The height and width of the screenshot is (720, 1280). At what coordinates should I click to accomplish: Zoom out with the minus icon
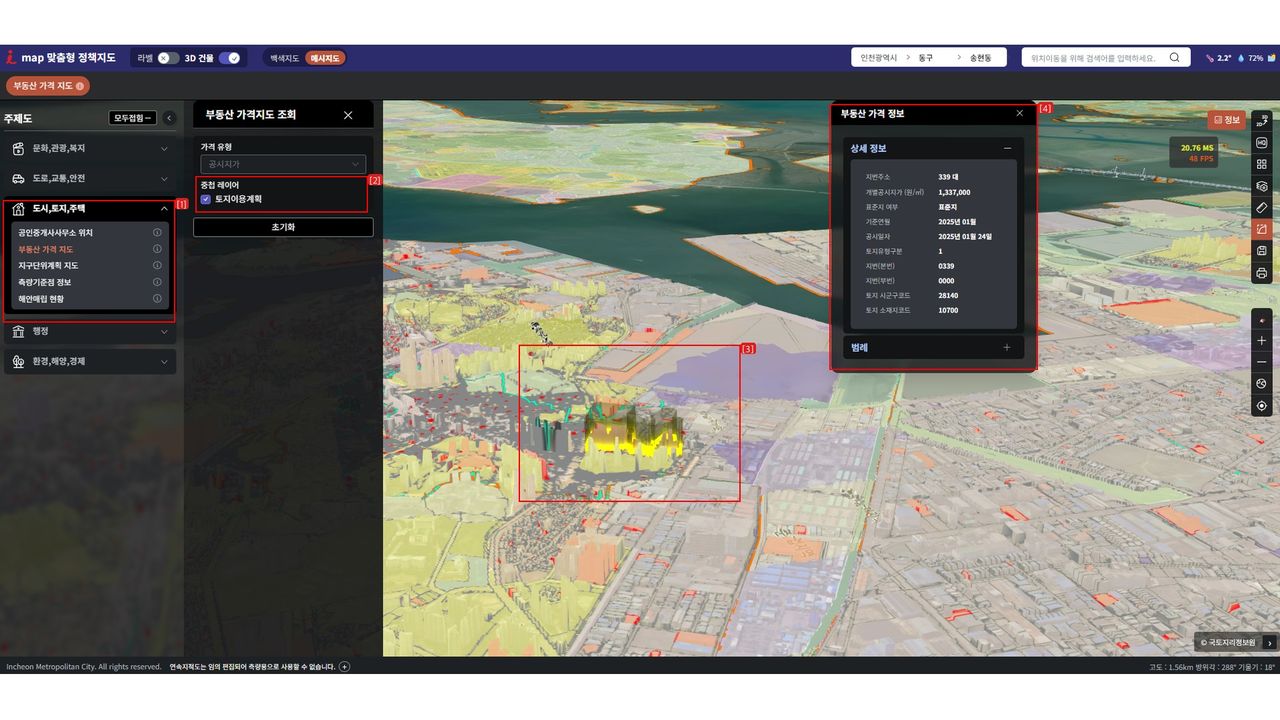coord(1261,362)
